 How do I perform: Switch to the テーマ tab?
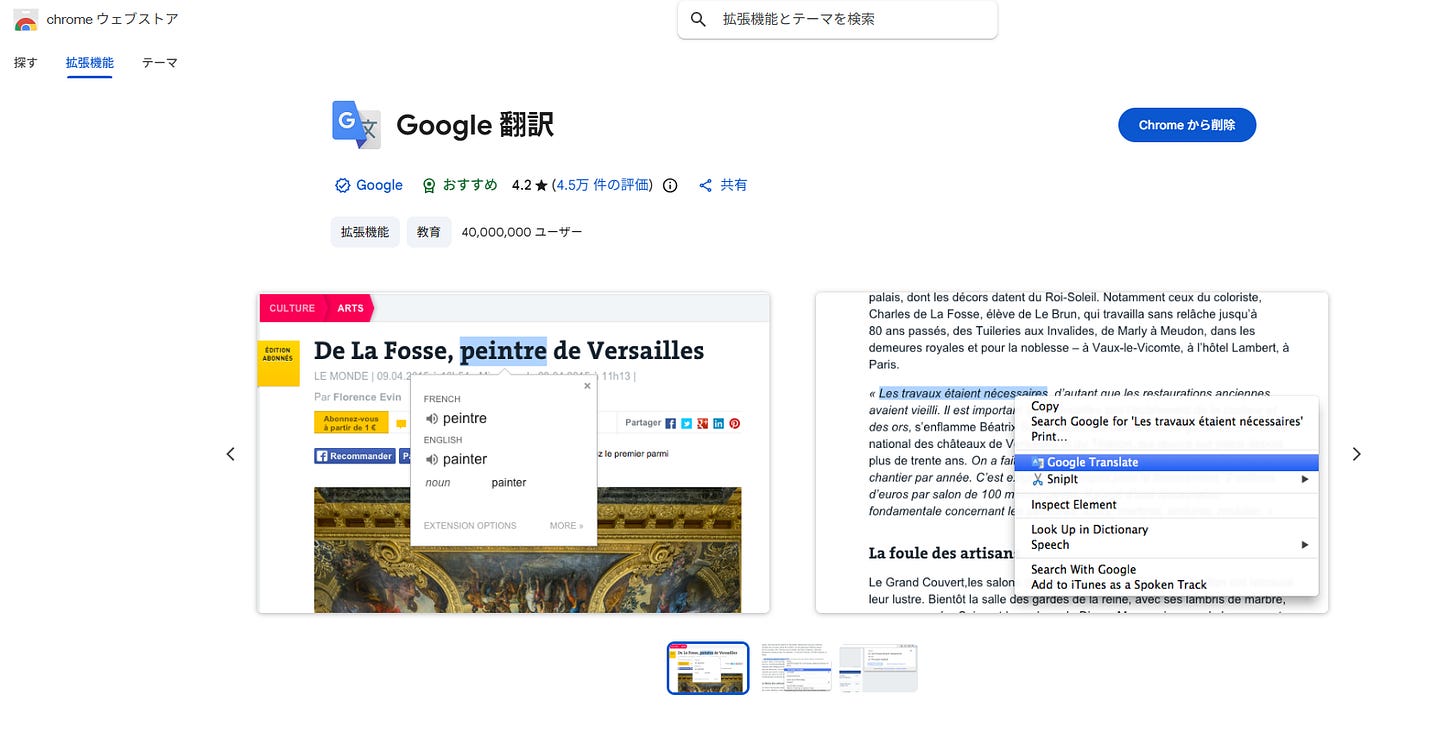coord(160,62)
